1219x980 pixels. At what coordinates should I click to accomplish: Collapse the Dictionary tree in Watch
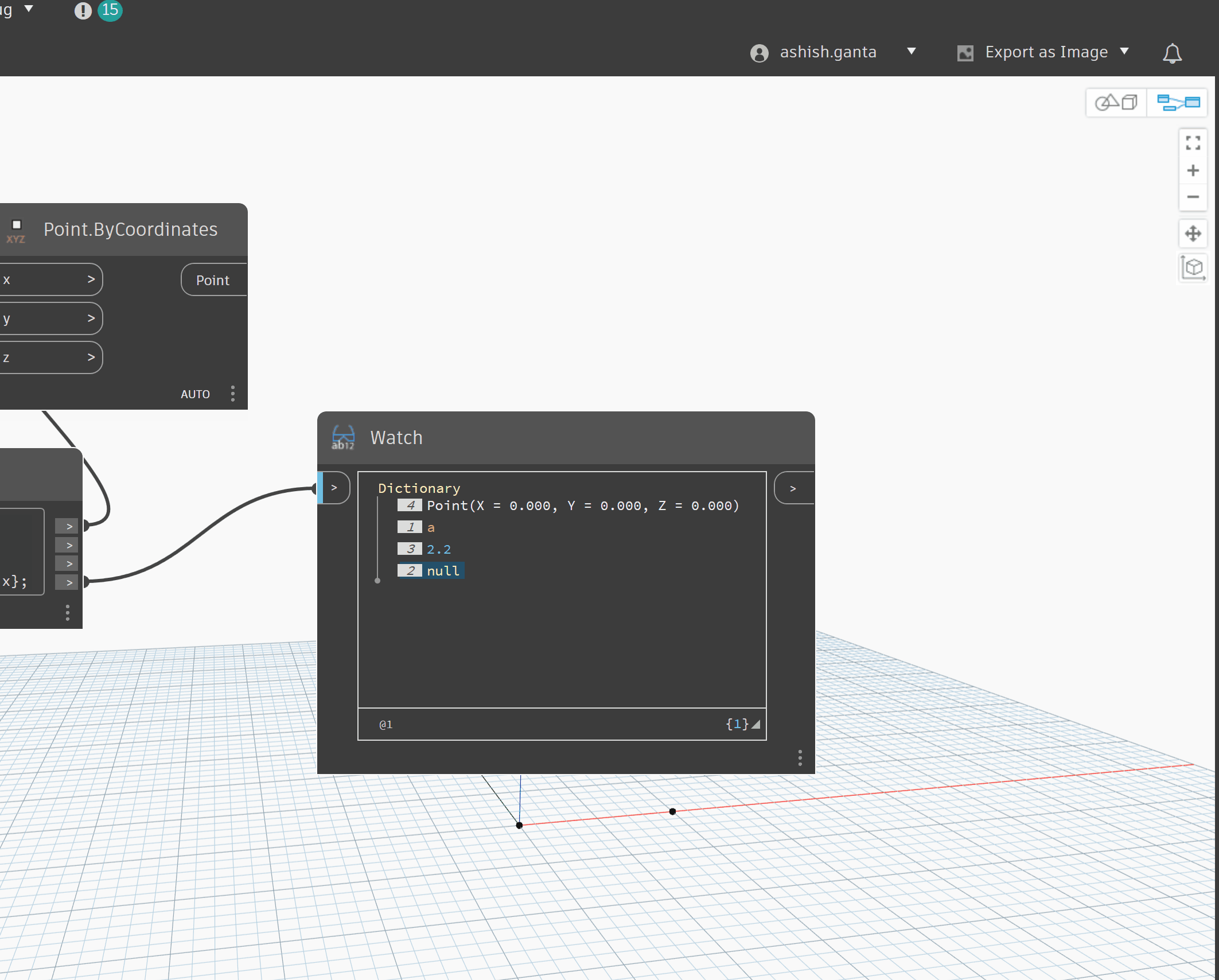[419, 488]
